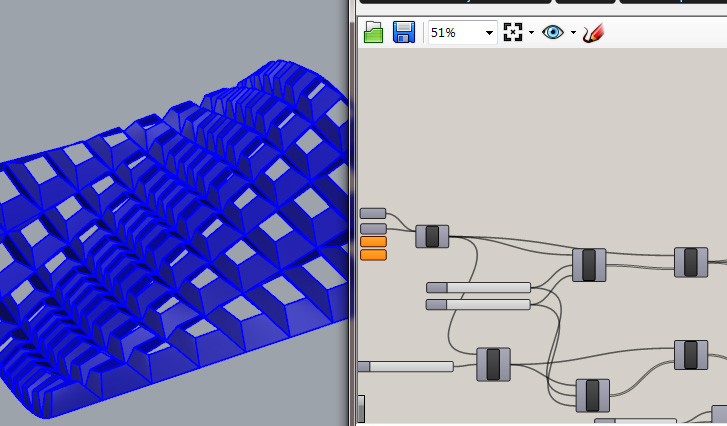Image resolution: width=727 pixels, height=426 pixels.
Task: Open the 51% zoom level dropdown arrow
Action: (x=489, y=33)
